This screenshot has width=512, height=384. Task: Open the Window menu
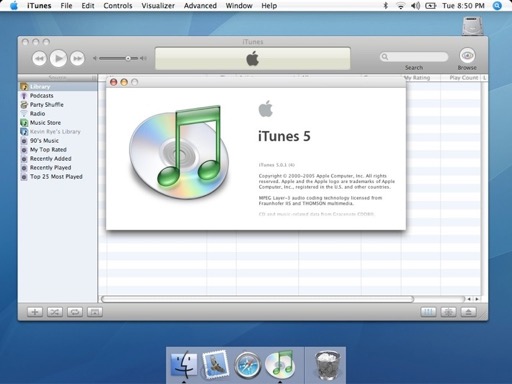[239, 6]
